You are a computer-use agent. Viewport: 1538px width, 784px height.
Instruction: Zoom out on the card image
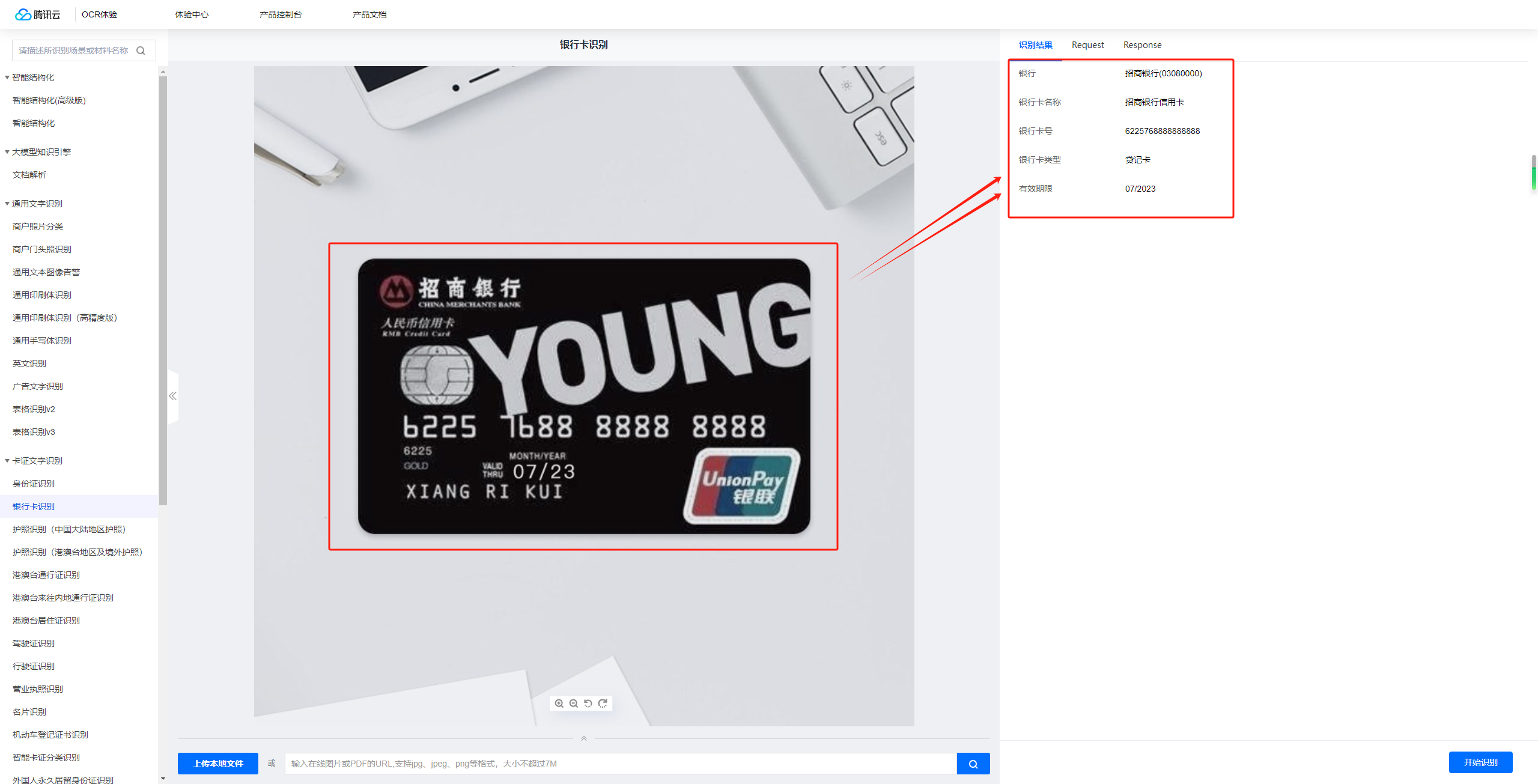pyautogui.click(x=574, y=703)
